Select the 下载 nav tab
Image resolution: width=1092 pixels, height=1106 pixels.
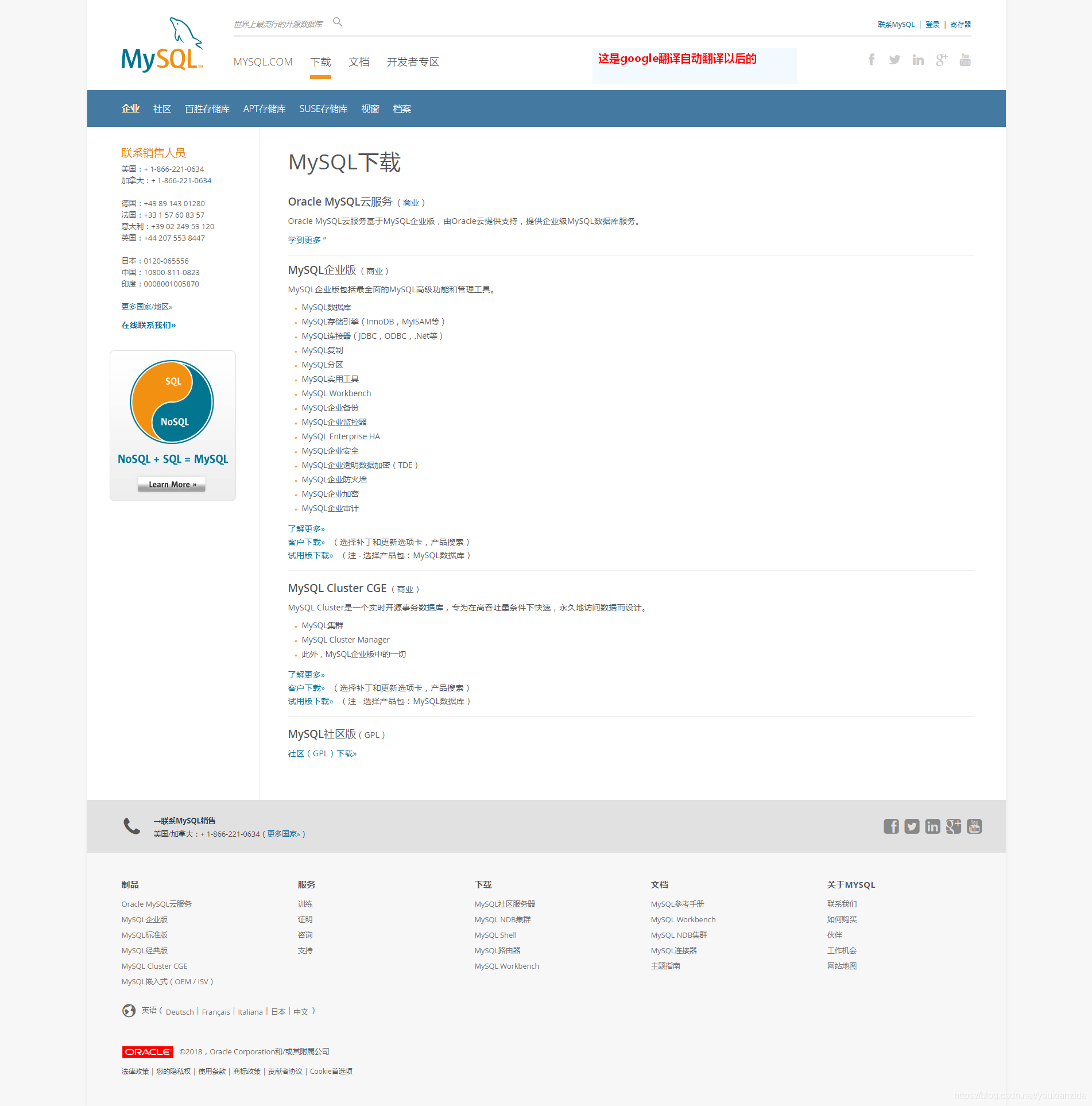[x=320, y=62]
